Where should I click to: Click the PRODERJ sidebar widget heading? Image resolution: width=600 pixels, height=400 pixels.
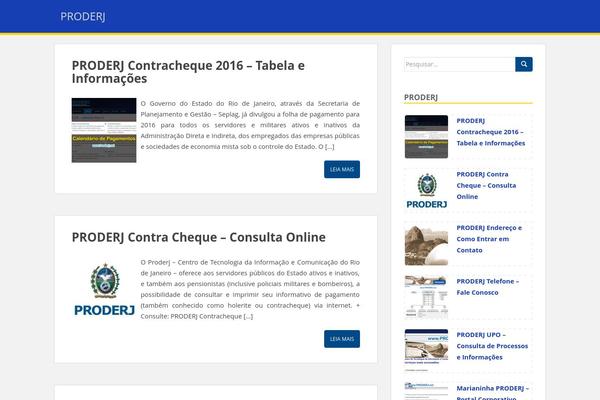(x=421, y=97)
